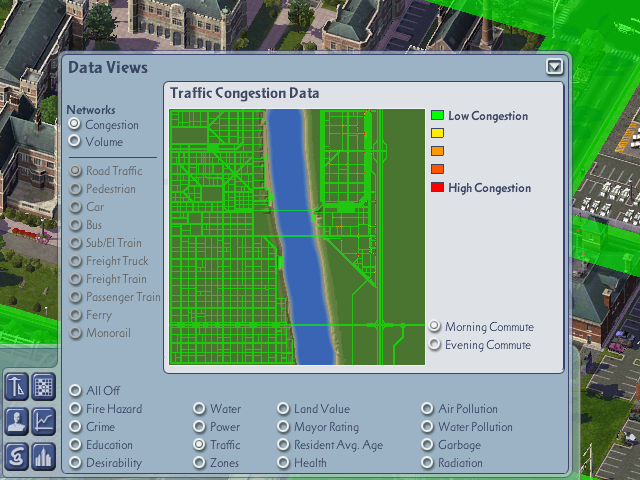Show the Power data view

pyautogui.click(x=199, y=427)
